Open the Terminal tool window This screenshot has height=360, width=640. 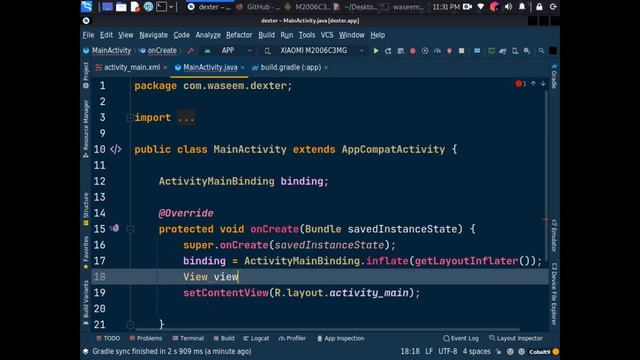pyautogui.click(x=188, y=338)
